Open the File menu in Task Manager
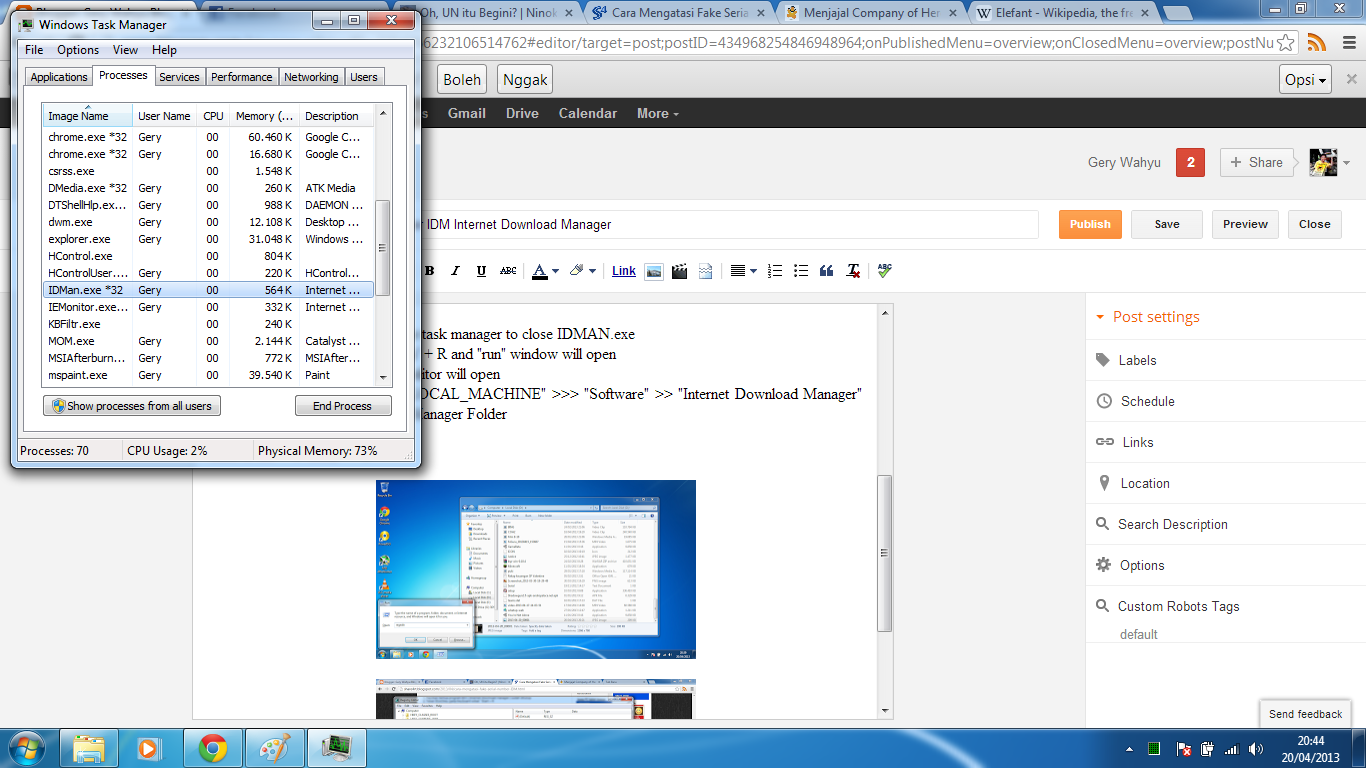Screen dimensions: 1366x768 click(x=34, y=50)
